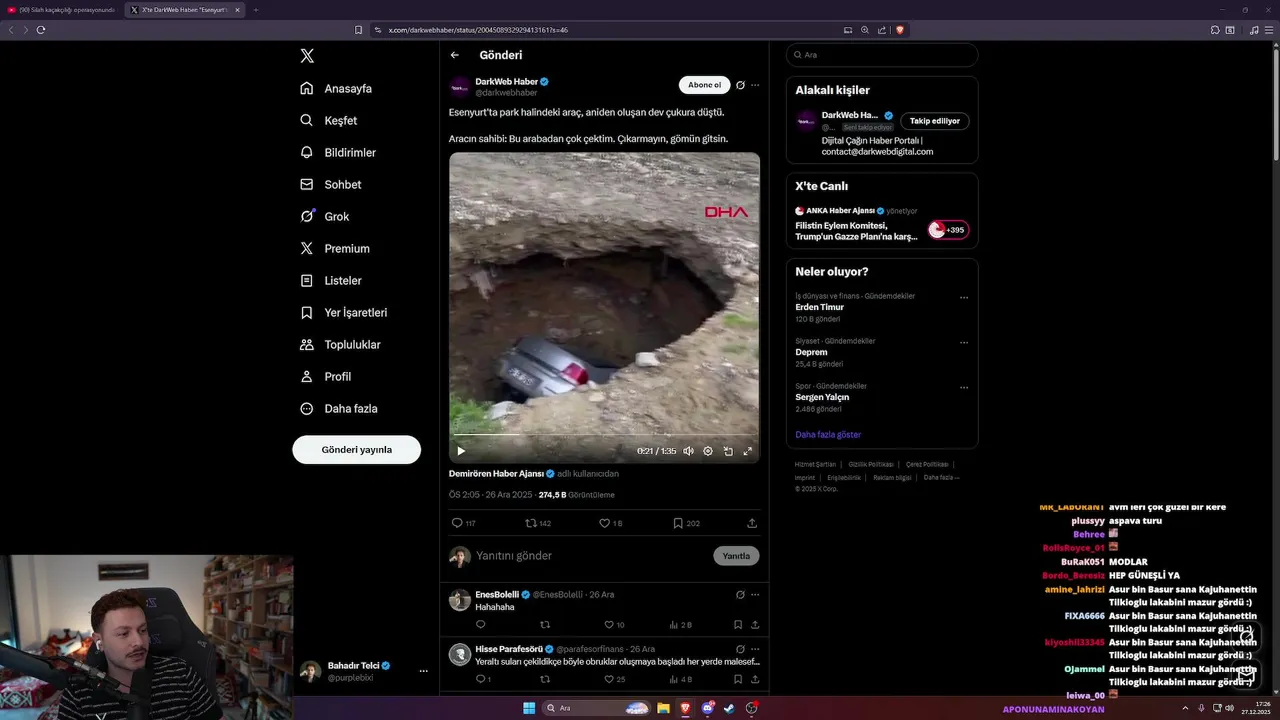Expand the video to fullscreen
This screenshot has height=720, width=1280.
747,451
